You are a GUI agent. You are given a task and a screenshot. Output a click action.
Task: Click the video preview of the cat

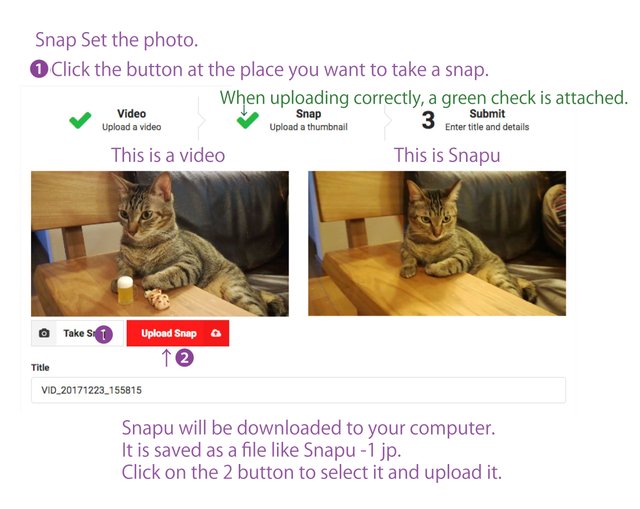click(160, 244)
